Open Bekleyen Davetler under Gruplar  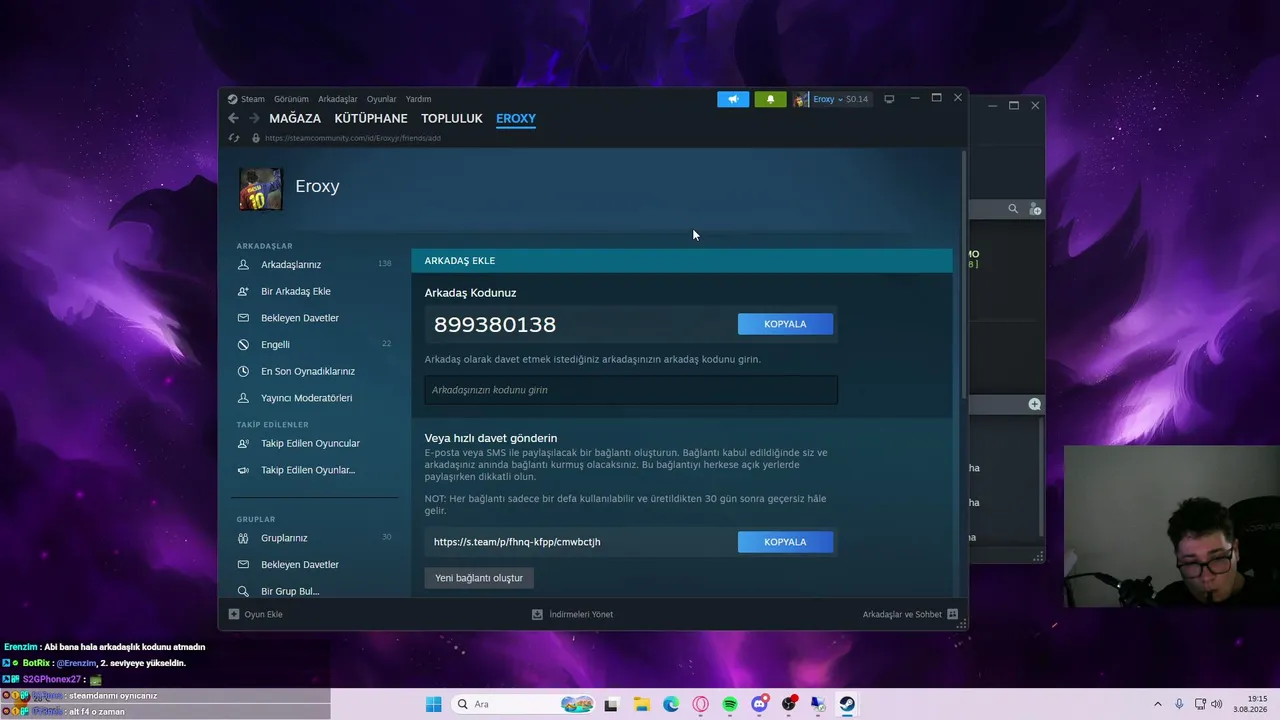point(300,565)
